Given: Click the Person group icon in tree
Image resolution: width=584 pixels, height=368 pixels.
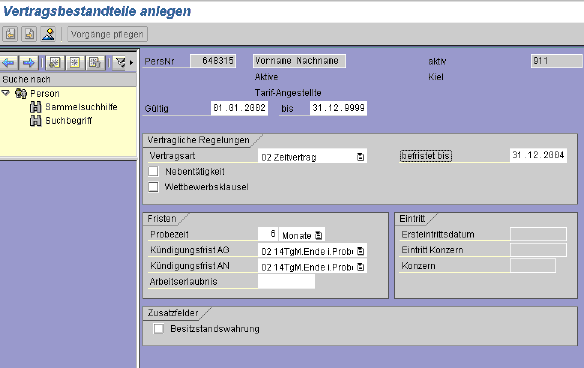Looking at the screenshot, I should click(20, 93).
